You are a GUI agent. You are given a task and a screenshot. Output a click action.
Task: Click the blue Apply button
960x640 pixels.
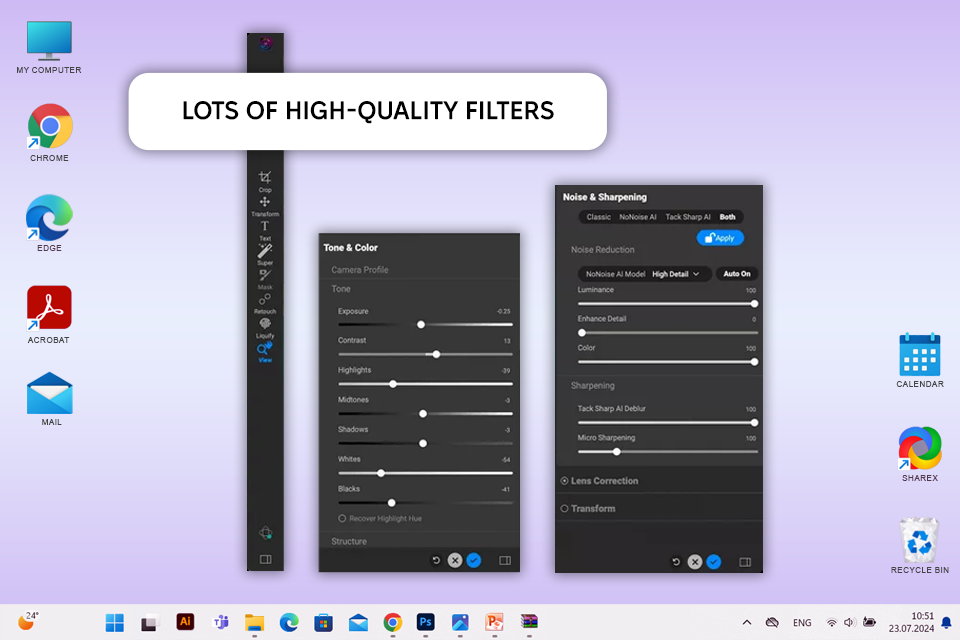point(720,238)
